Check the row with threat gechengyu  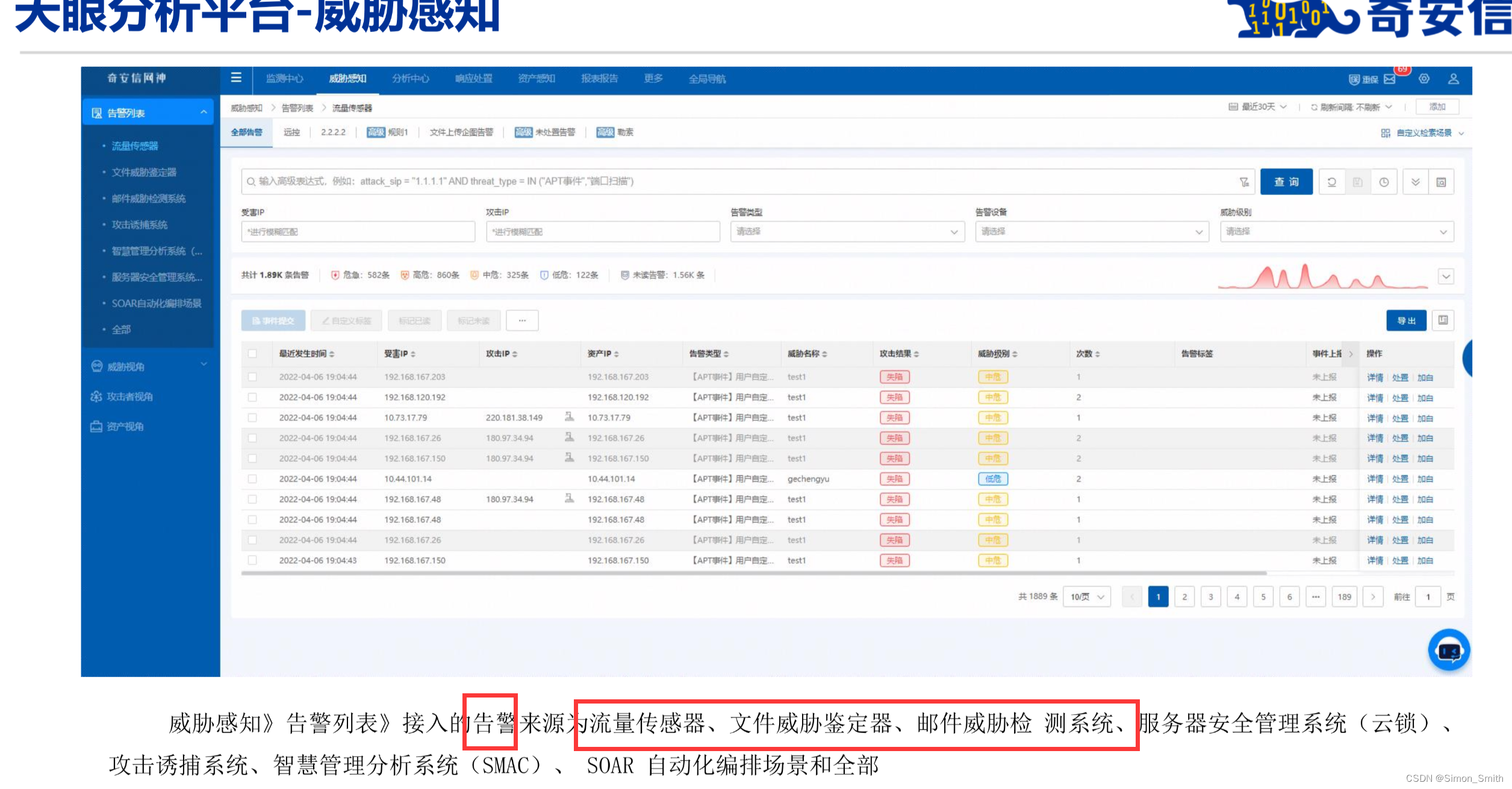click(x=252, y=479)
